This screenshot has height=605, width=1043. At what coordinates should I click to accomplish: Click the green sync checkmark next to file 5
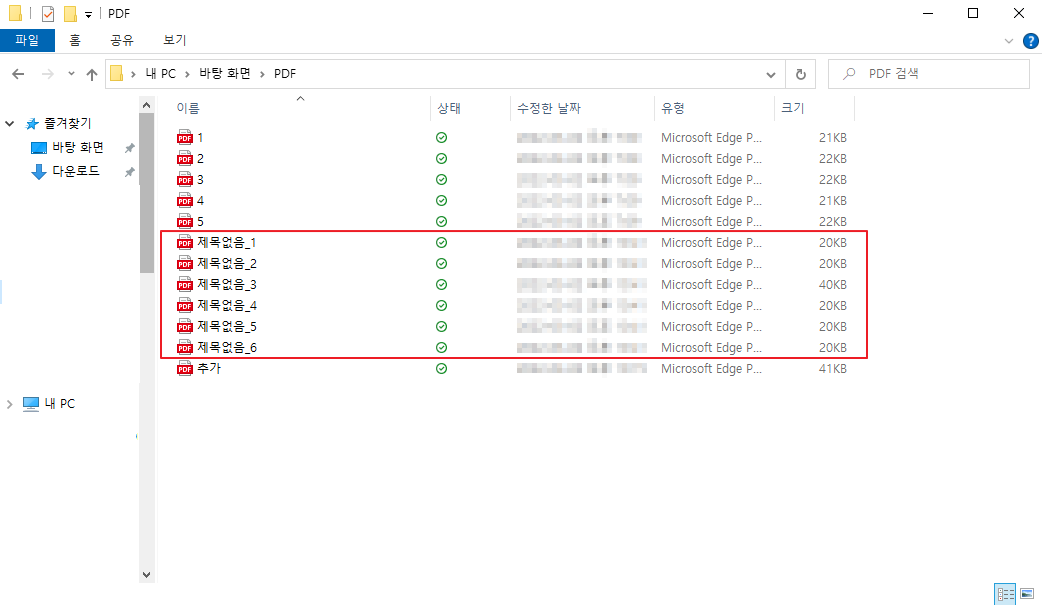click(441, 221)
